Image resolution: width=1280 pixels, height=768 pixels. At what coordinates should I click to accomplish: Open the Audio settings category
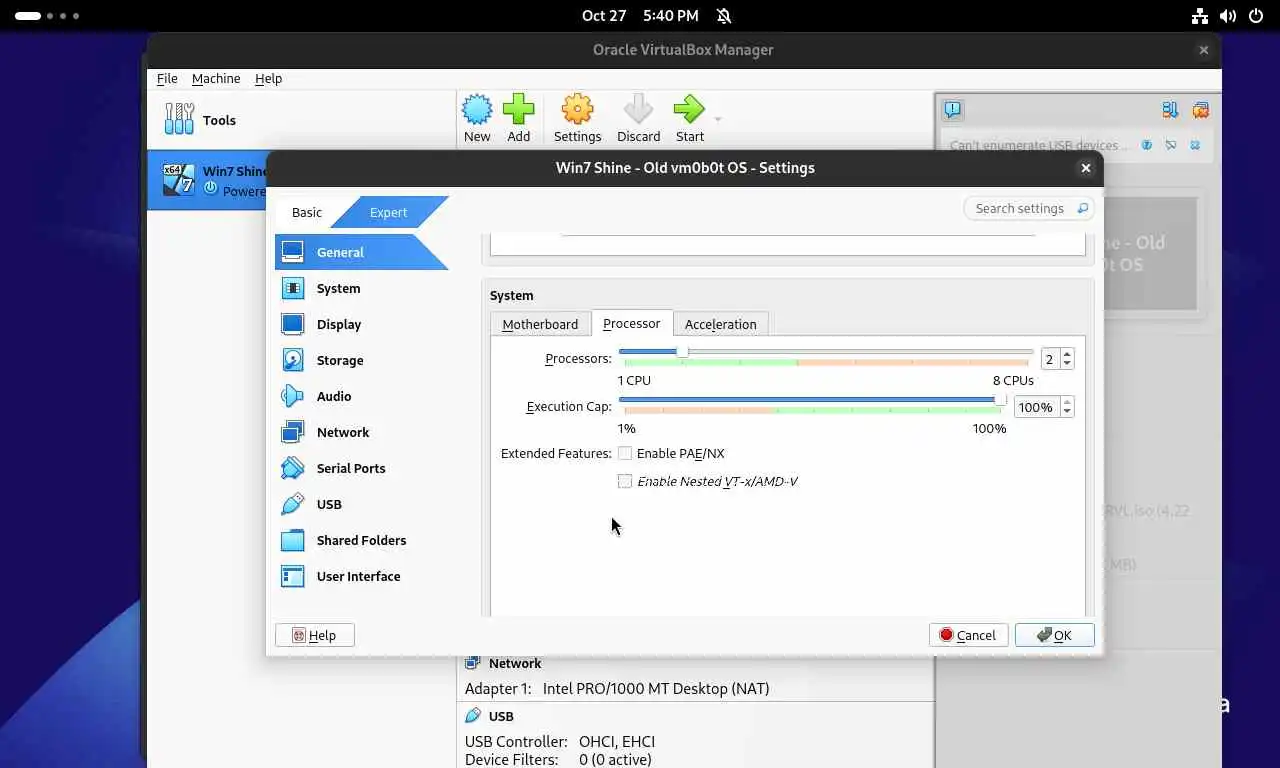(361, 396)
